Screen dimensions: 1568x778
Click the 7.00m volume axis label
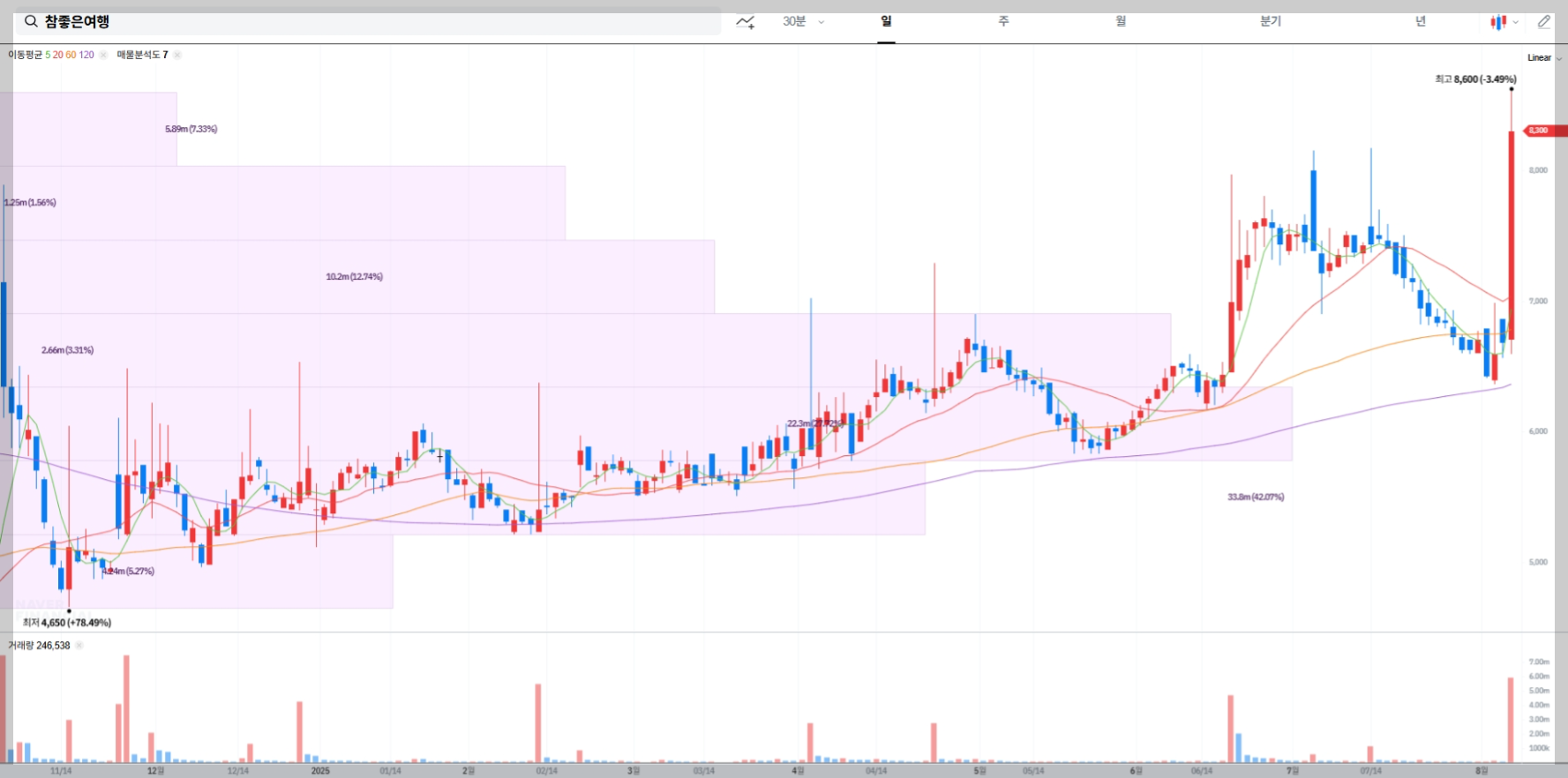tap(1539, 662)
